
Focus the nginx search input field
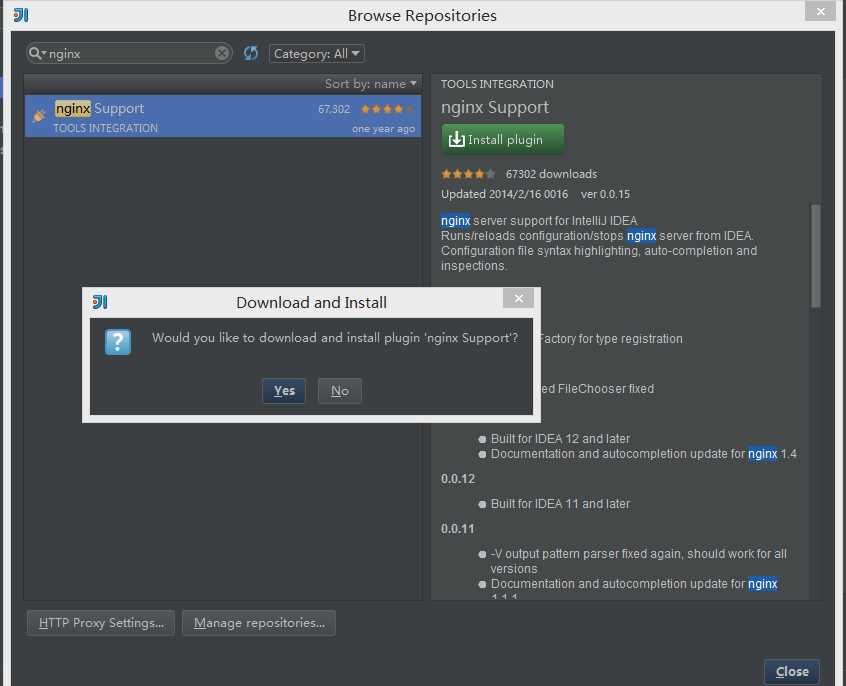click(129, 53)
